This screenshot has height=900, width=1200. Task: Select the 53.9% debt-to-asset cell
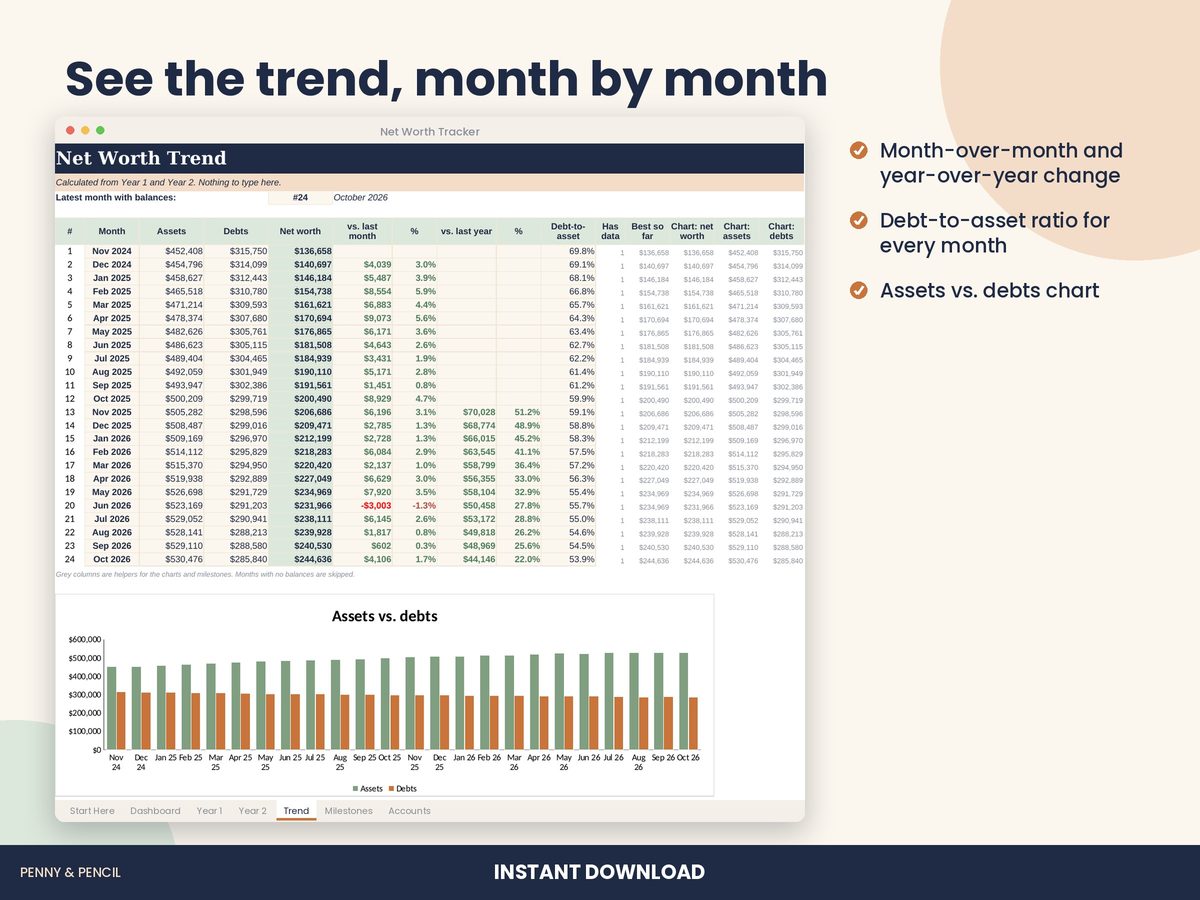tap(568, 559)
